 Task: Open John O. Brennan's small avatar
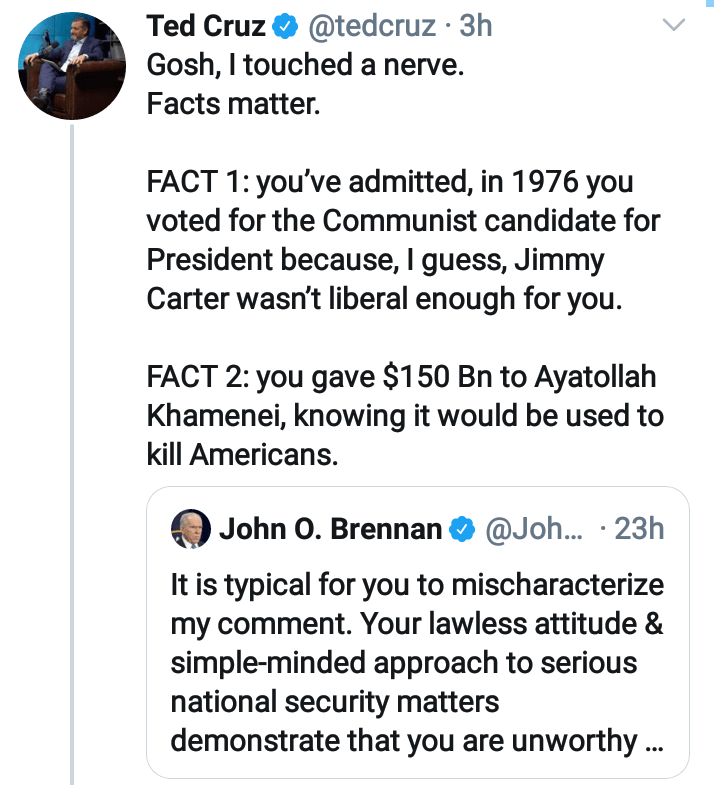click(190, 528)
